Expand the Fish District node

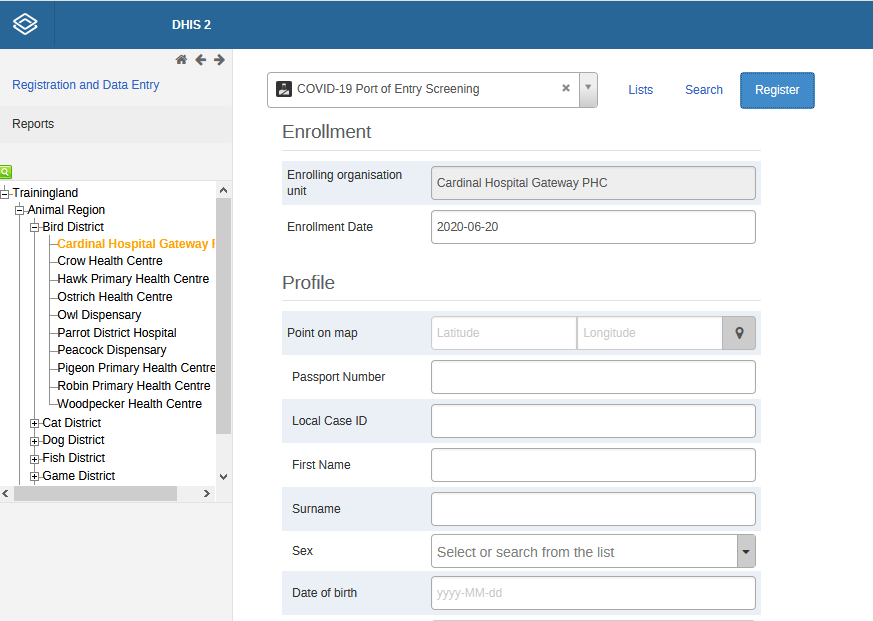pos(35,459)
